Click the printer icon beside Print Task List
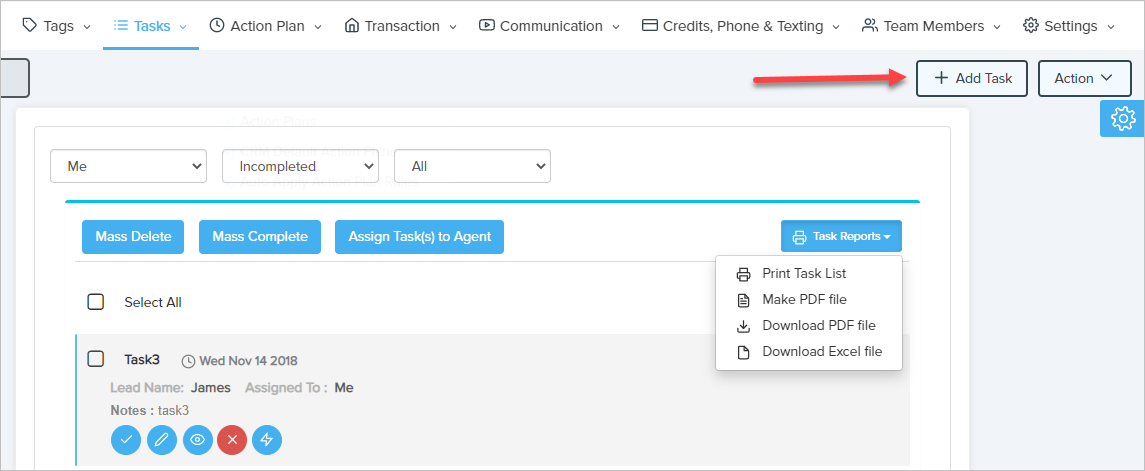Screen dimensions: 1145x471 (743, 274)
